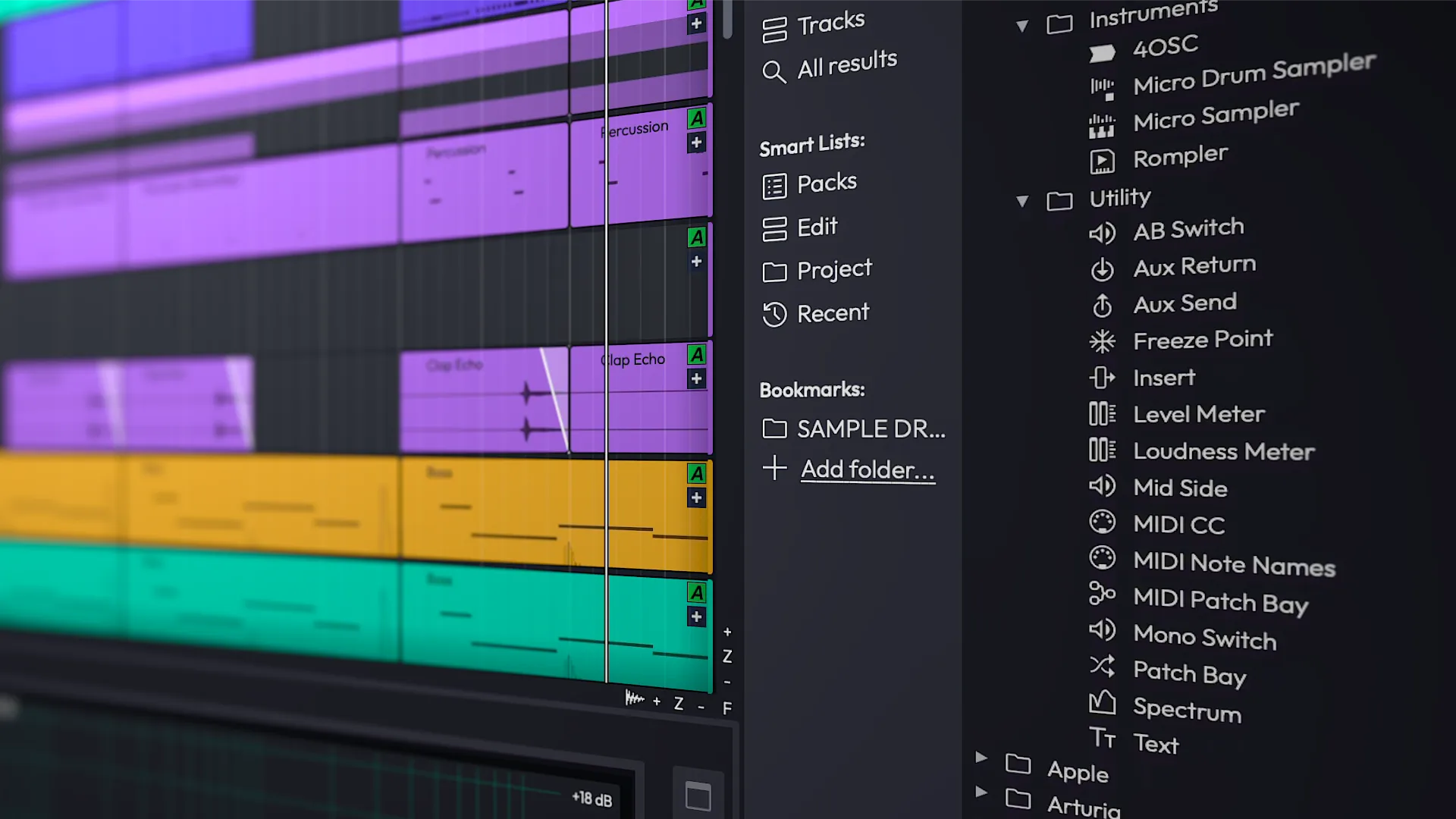This screenshot has width=1456, height=819.
Task: Add plugin with plus on Percussion track
Action: pos(696,143)
